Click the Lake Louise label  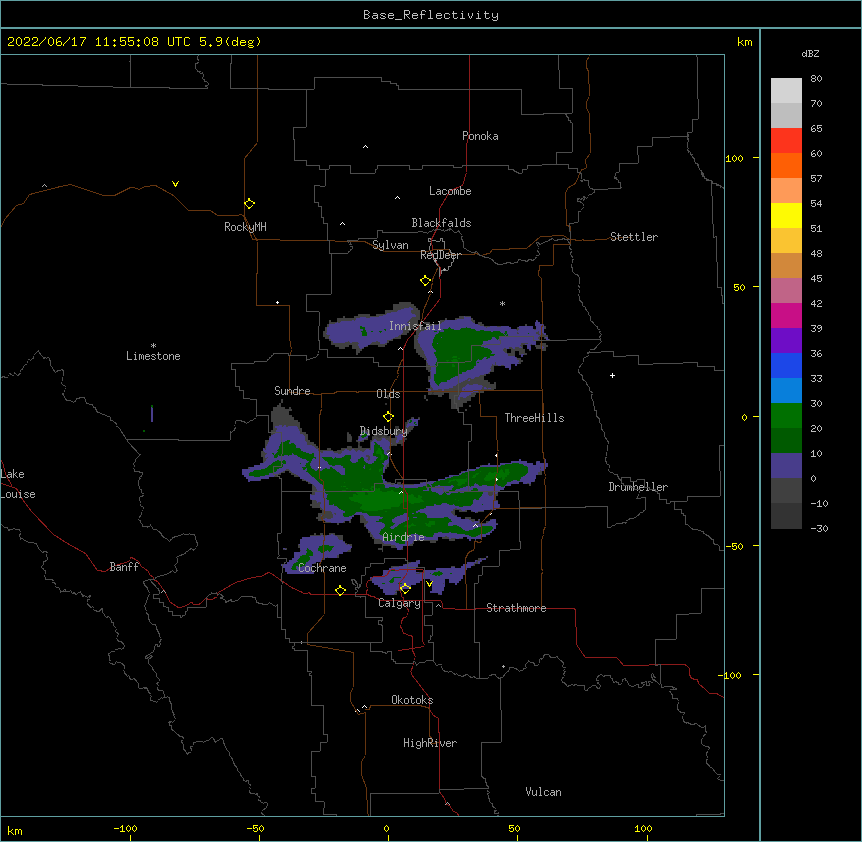pyautogui.click(x=18, y=484)
